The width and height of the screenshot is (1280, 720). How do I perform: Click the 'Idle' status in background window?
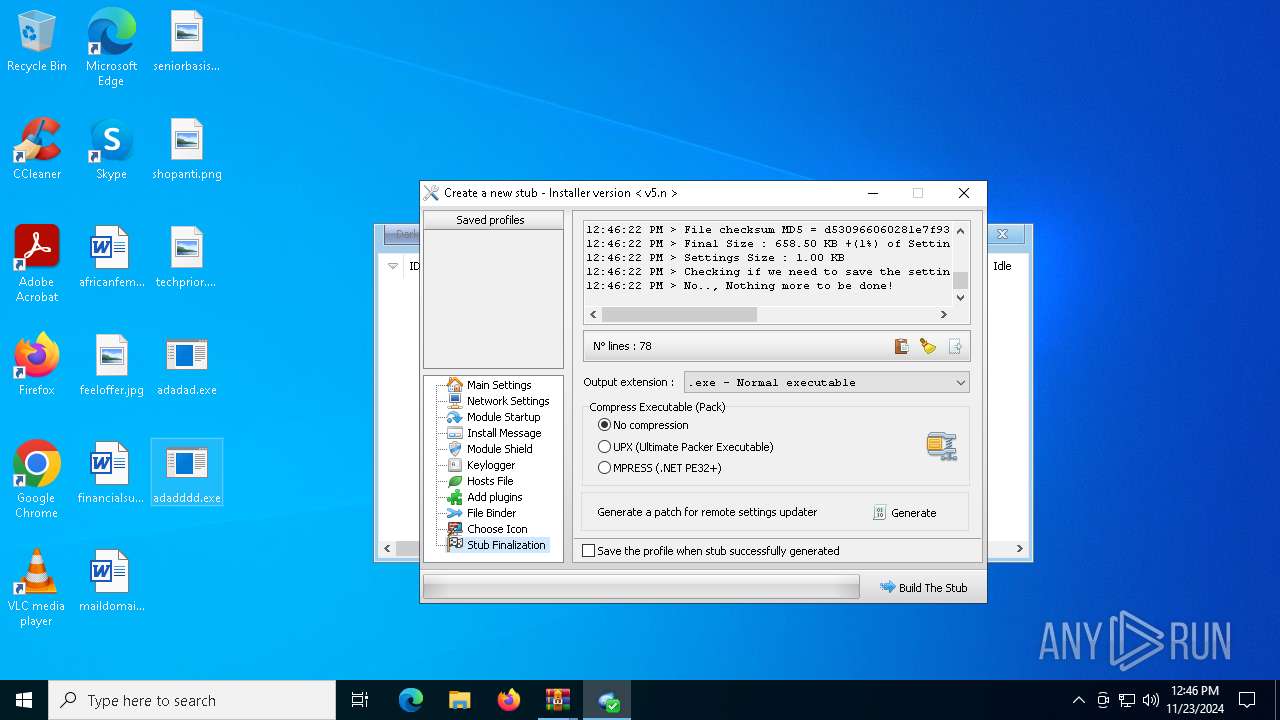1002,266
